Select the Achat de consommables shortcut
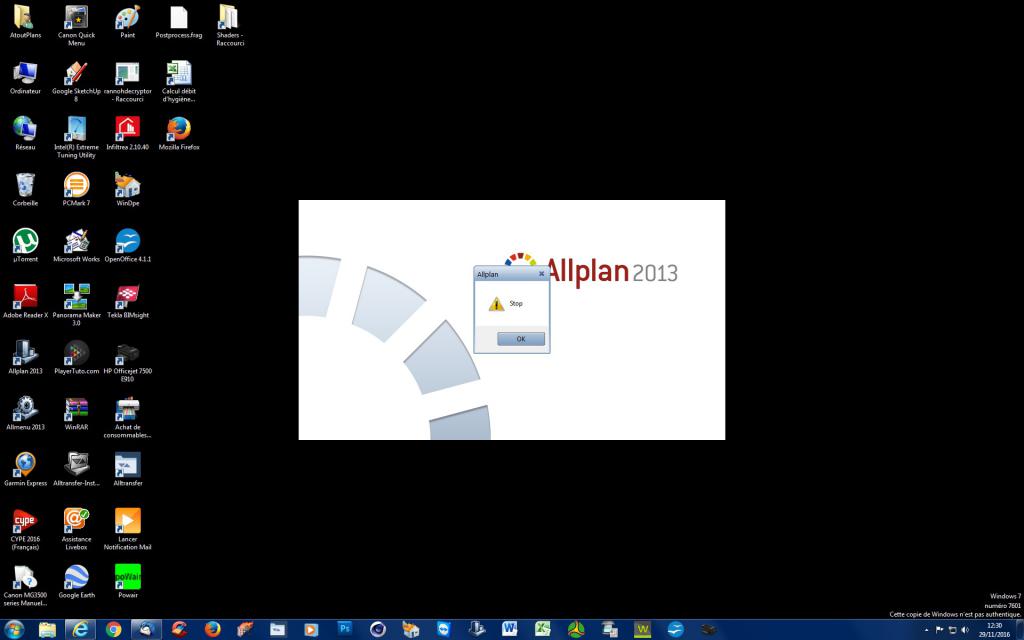Viewport: 1024px width, 640px height. tap(127, 418)
